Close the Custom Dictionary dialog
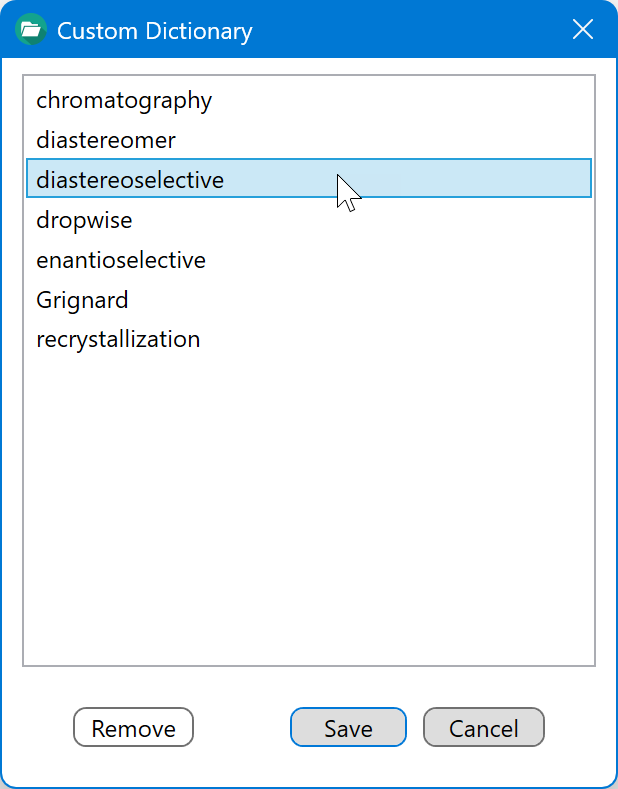Image resolution: width=618 pixels, height=789 pixels. tap(583, 30)
